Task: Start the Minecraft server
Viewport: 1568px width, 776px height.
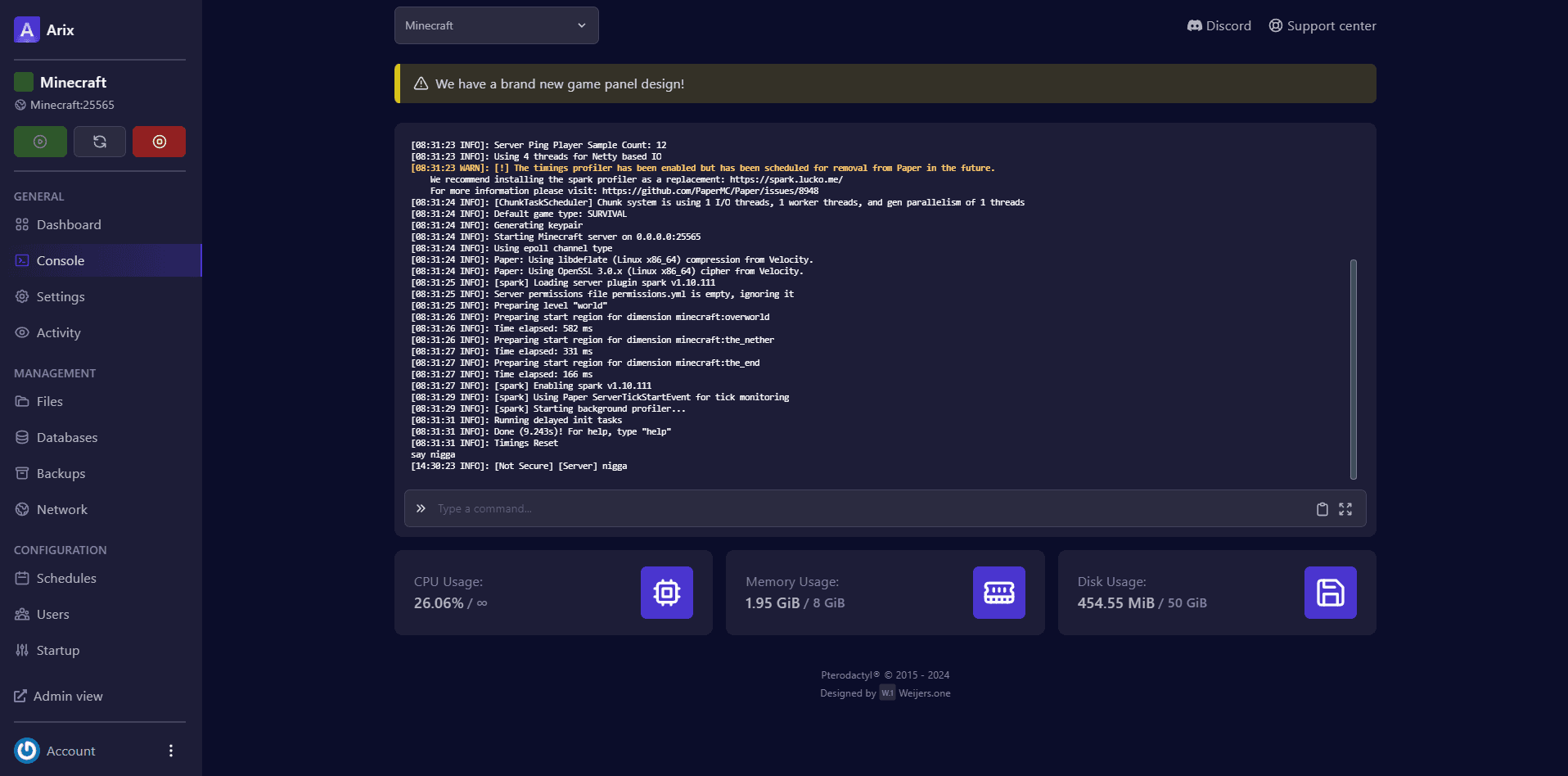Action: [x=40, y=141]
